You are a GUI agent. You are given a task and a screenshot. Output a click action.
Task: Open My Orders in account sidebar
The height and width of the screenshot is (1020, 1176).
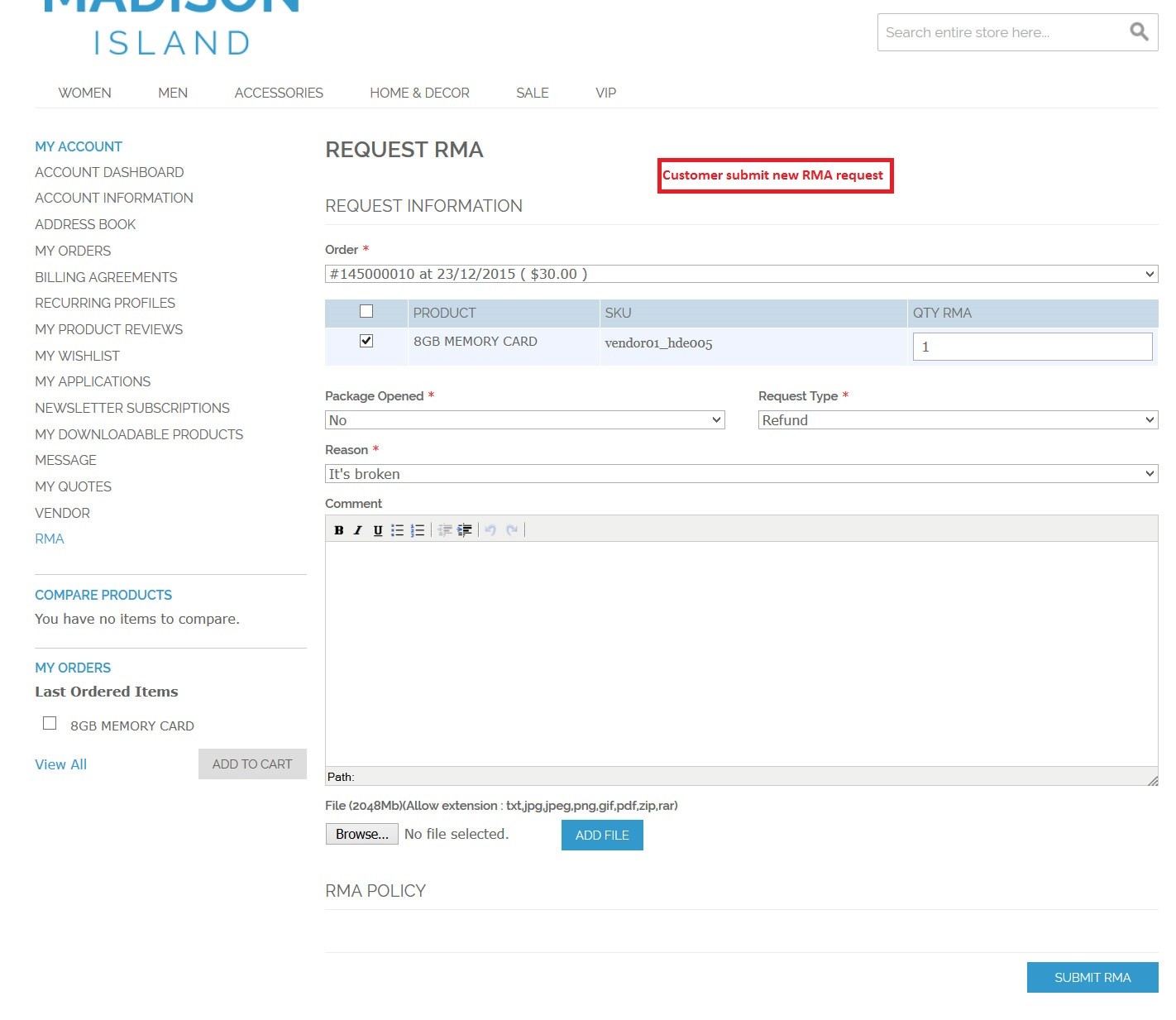point(73,251)
